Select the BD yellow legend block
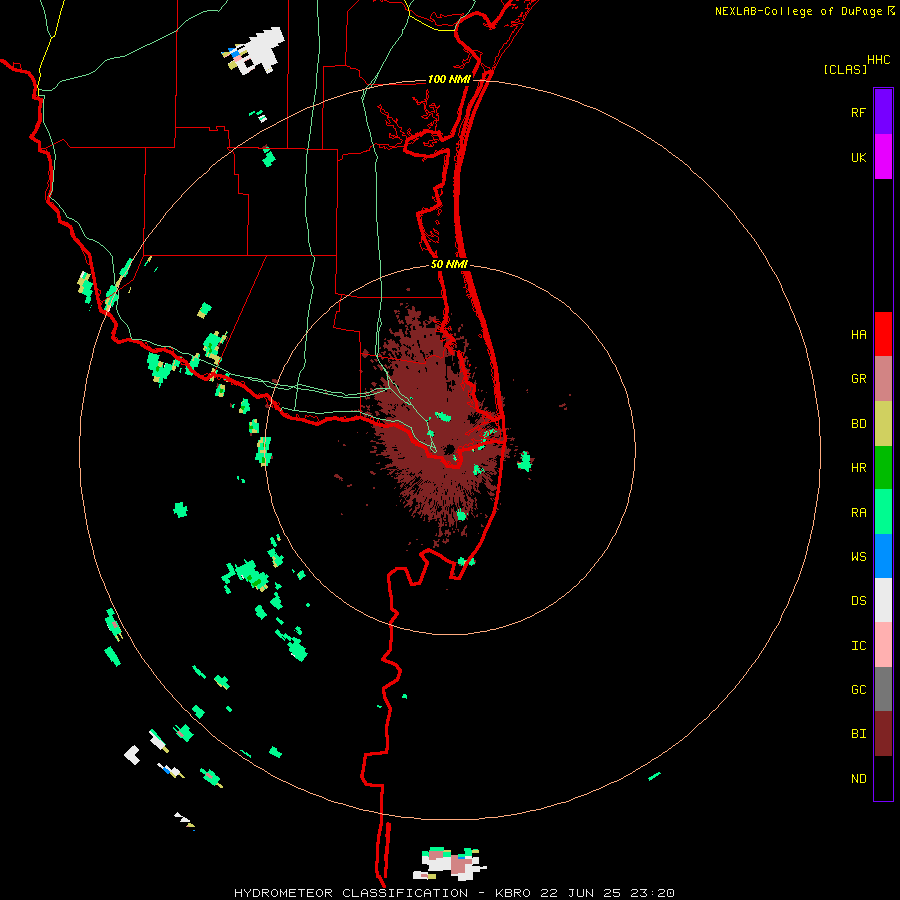Viewport: 900px width, 900px height. (x=883, y=424)
